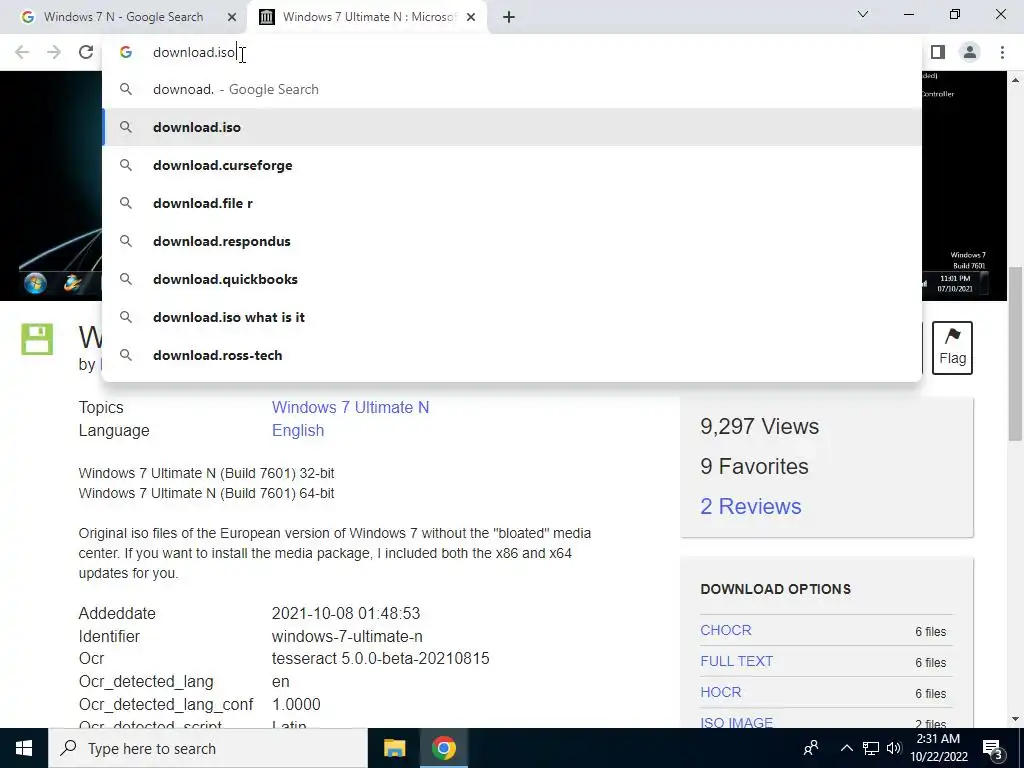Viewport: 1024px width, 768px height.
Task: Open the CHOCR download option
Action: pos(726,630)
